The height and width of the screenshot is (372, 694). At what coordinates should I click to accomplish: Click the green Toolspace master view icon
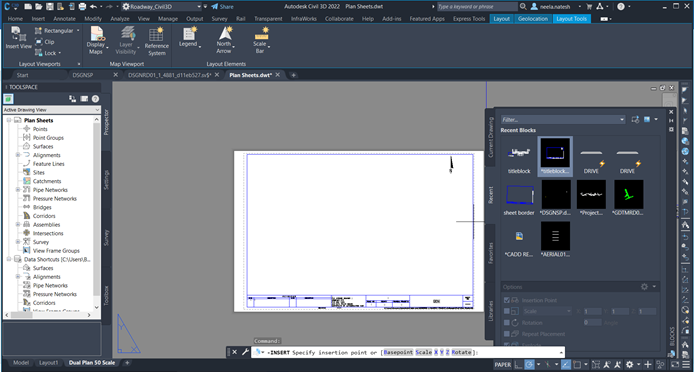8,99
